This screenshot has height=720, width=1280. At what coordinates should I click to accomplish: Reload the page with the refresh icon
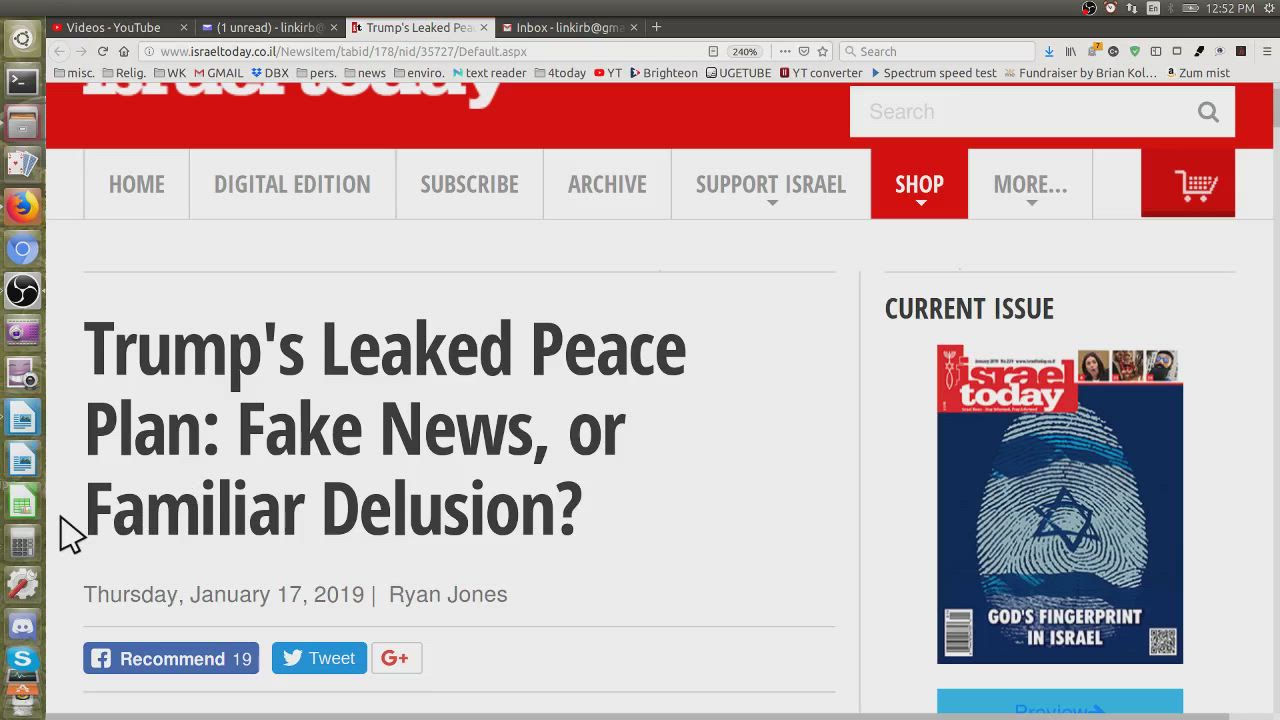click(102, 51)
